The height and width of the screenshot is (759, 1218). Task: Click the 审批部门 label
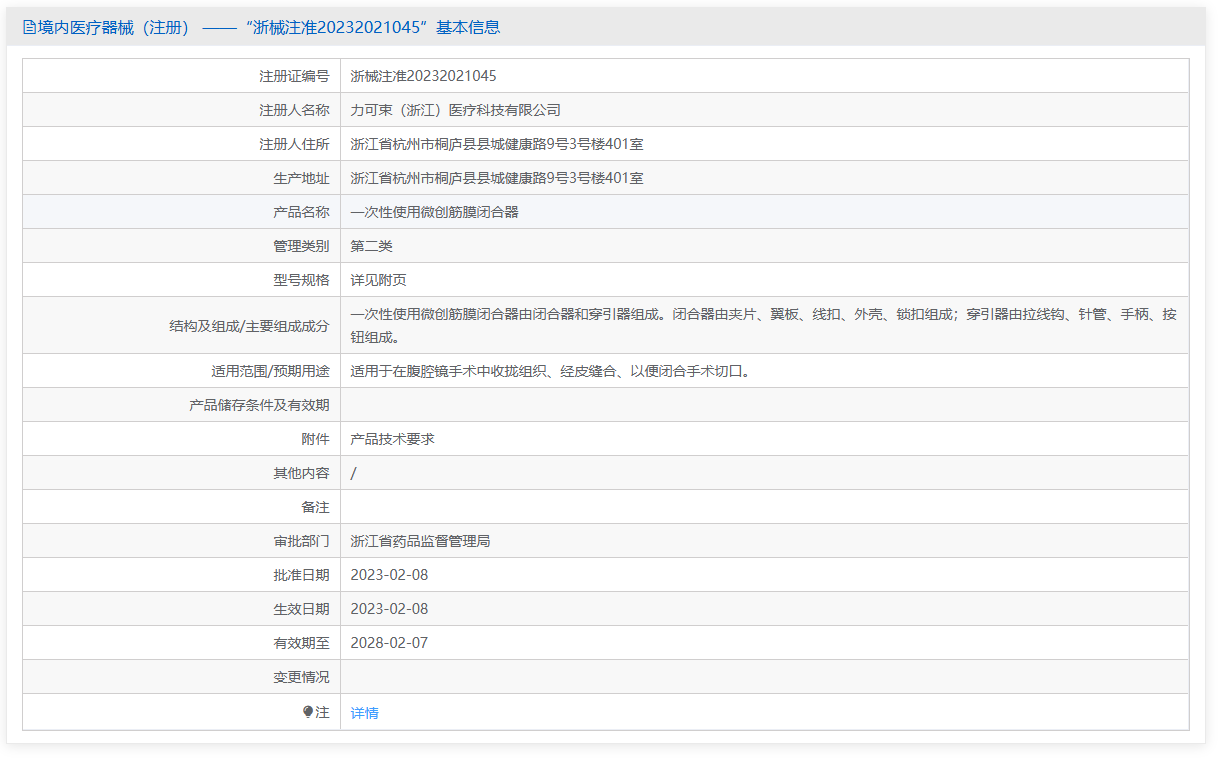point(301,541)
